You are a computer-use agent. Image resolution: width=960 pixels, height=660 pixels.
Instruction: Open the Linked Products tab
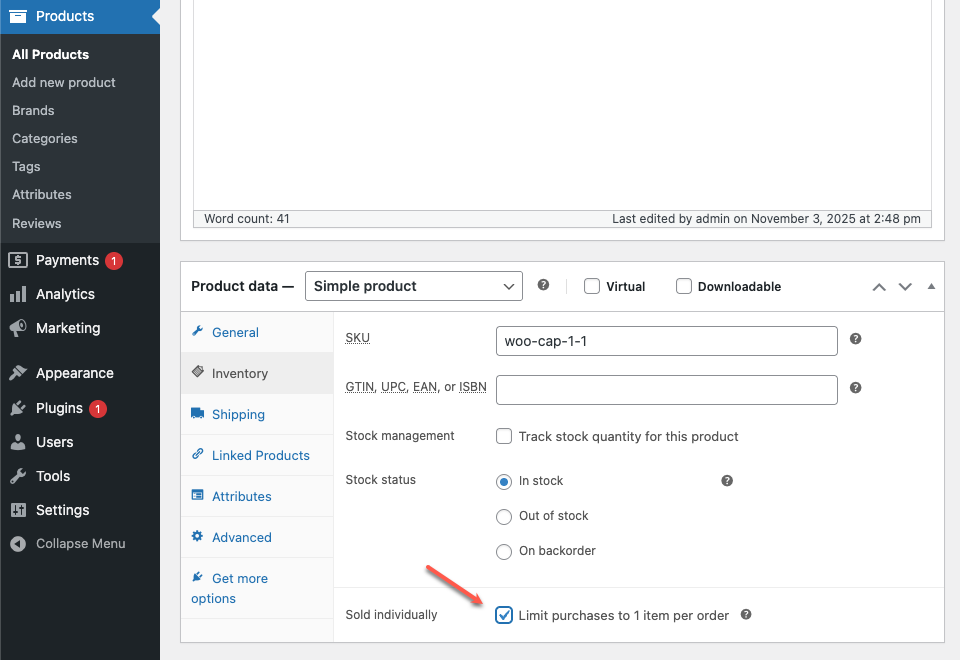260,455
